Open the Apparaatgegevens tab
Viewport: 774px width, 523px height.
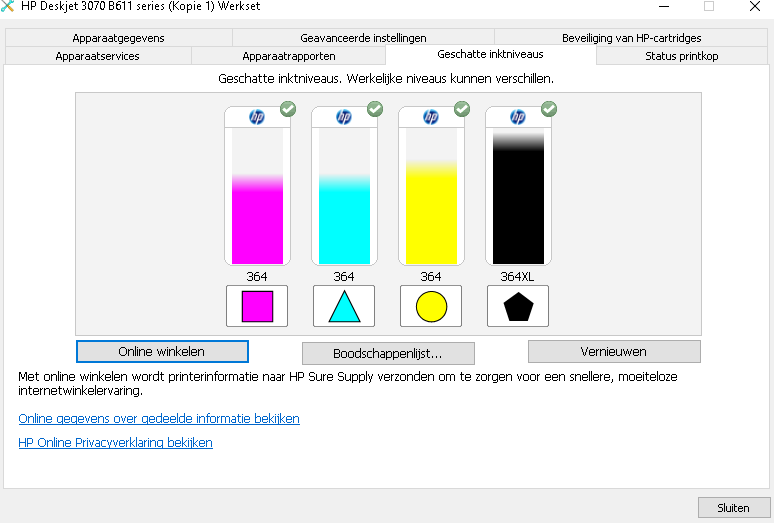tap(118, 38)
